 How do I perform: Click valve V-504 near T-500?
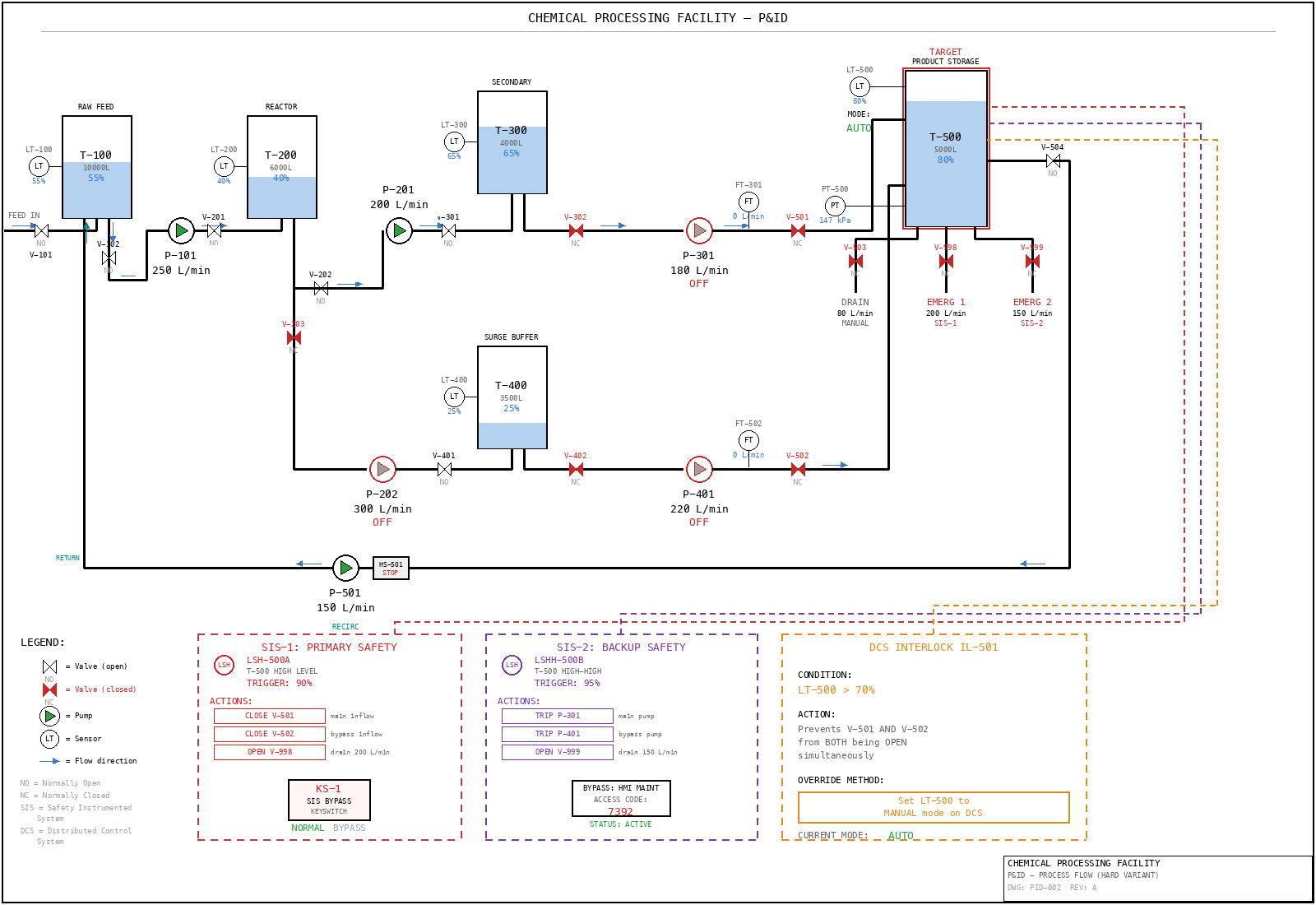1053,161
